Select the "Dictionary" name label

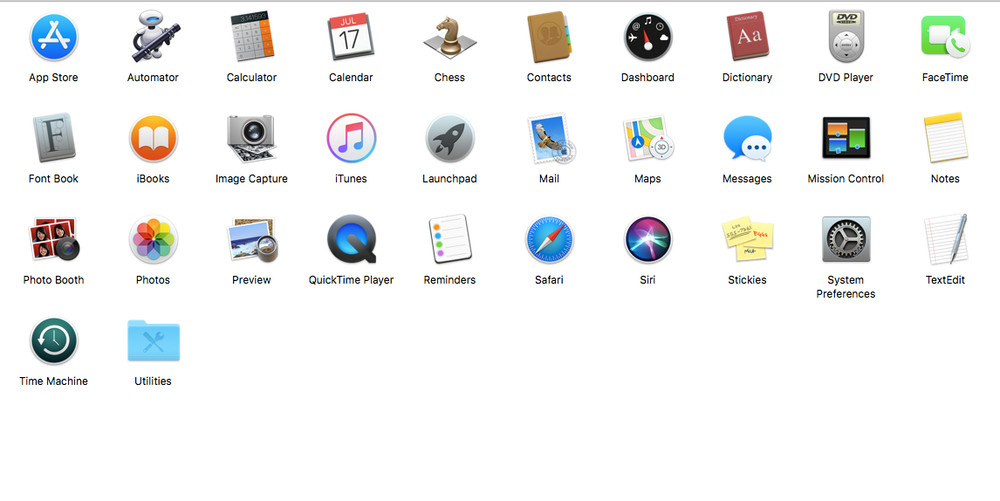coord(747,78)
